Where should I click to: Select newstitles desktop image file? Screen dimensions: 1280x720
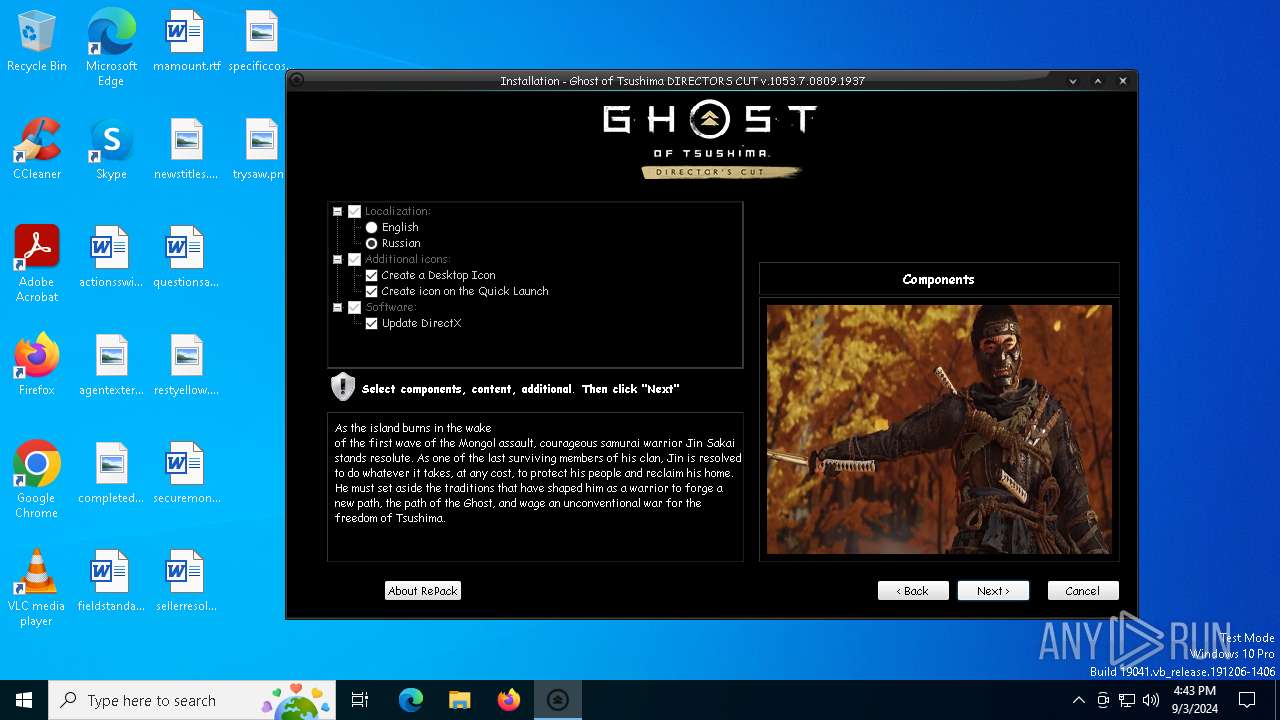coord(186,150)
